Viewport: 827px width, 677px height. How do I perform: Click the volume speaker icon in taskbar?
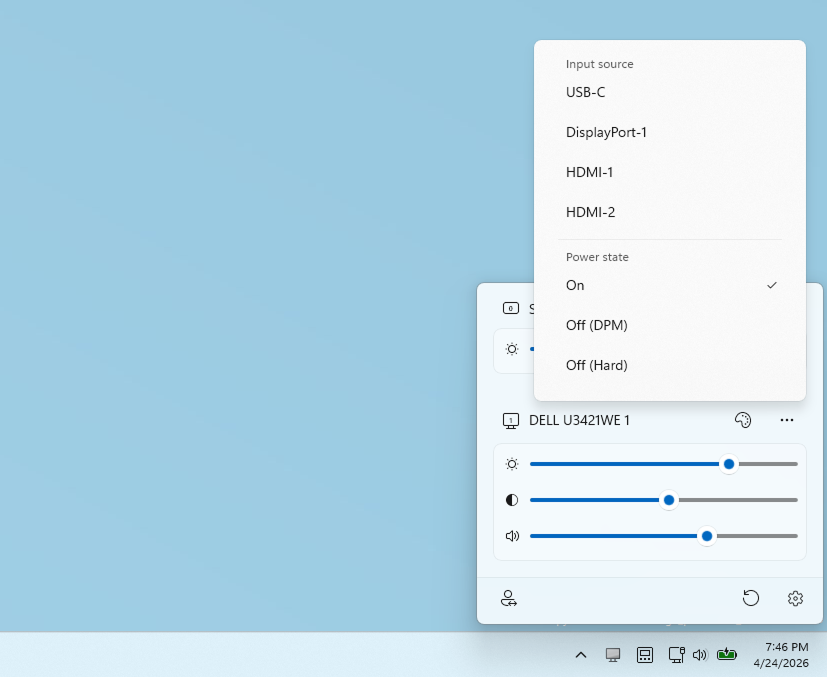click(699, 655)
